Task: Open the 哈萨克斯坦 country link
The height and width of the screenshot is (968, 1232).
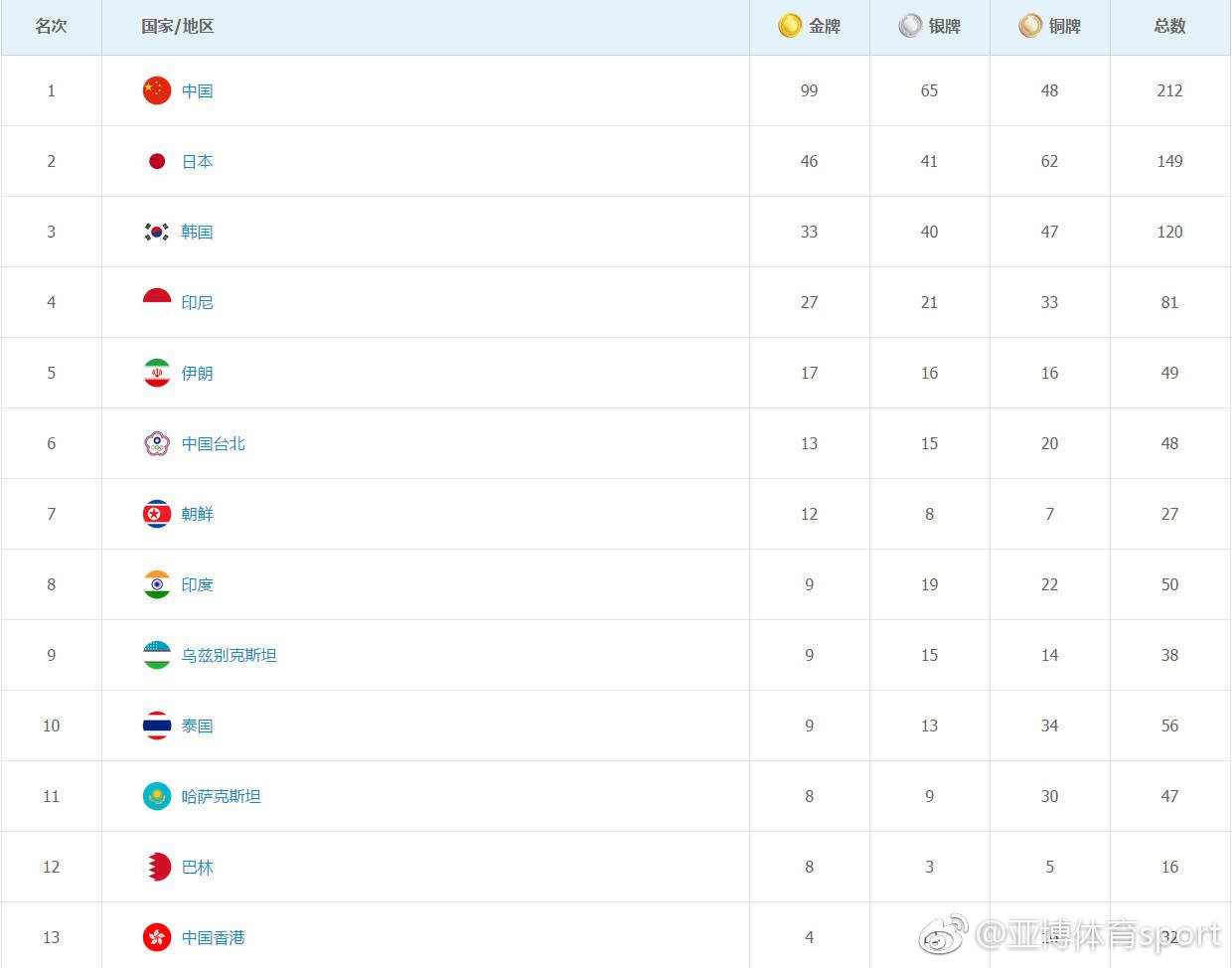Action: coord(222,796)
